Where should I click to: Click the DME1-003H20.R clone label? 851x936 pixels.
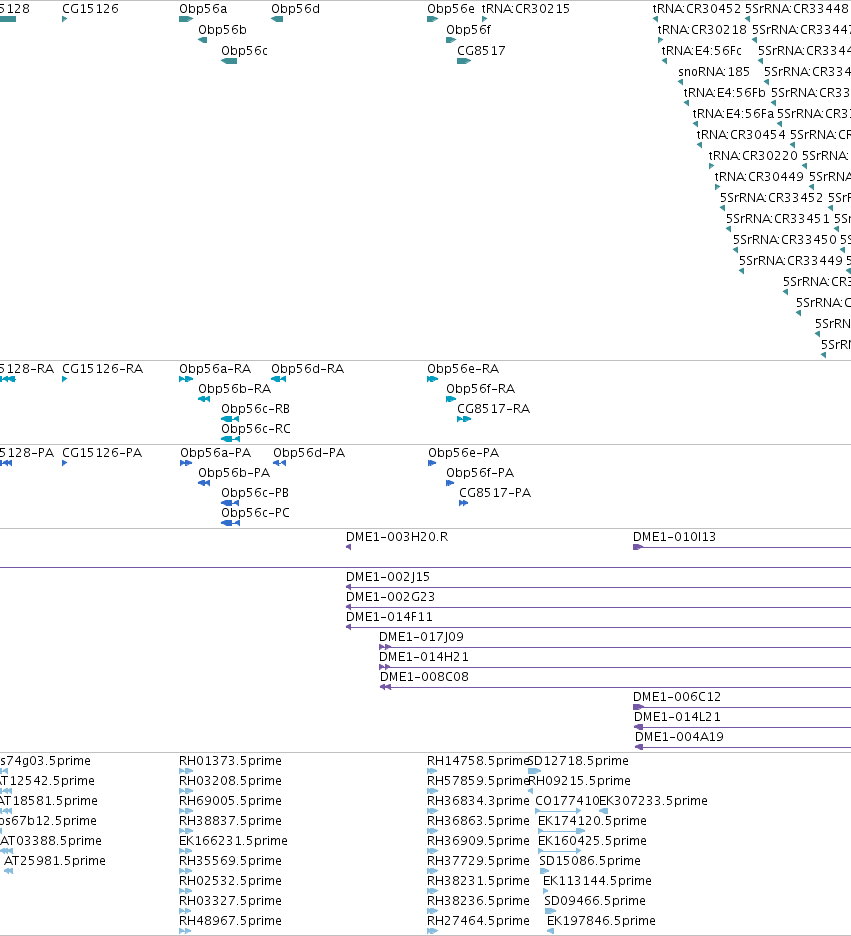tap(397, 537)
